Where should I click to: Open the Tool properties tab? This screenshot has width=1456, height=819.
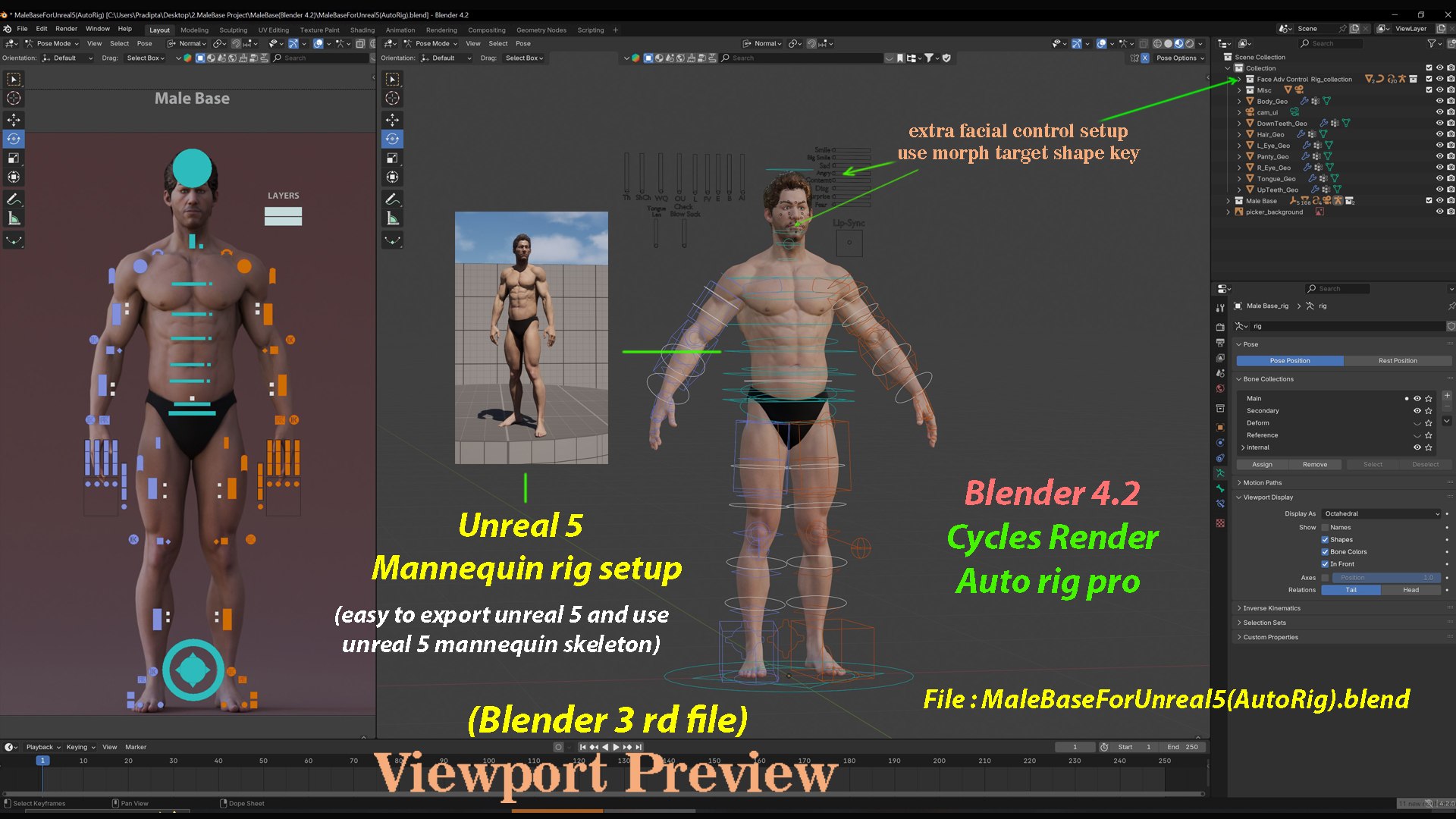(x=1220, y=308)
